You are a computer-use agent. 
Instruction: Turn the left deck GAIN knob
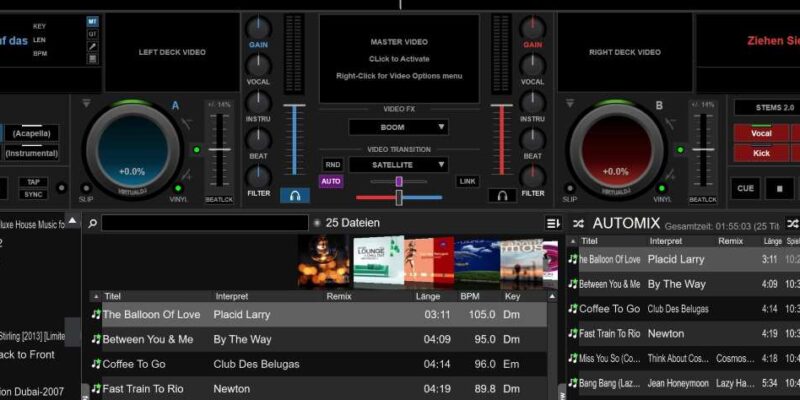(x=259, y=27)
